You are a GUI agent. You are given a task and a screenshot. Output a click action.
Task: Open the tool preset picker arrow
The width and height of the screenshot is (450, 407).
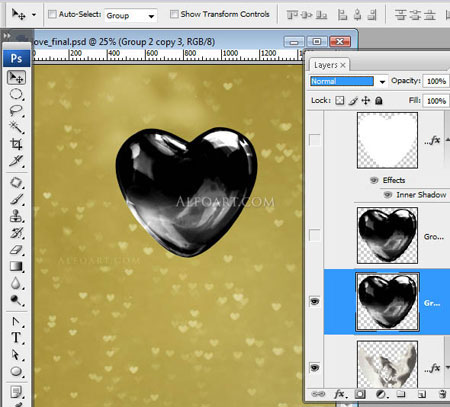[x=34, y=14]
